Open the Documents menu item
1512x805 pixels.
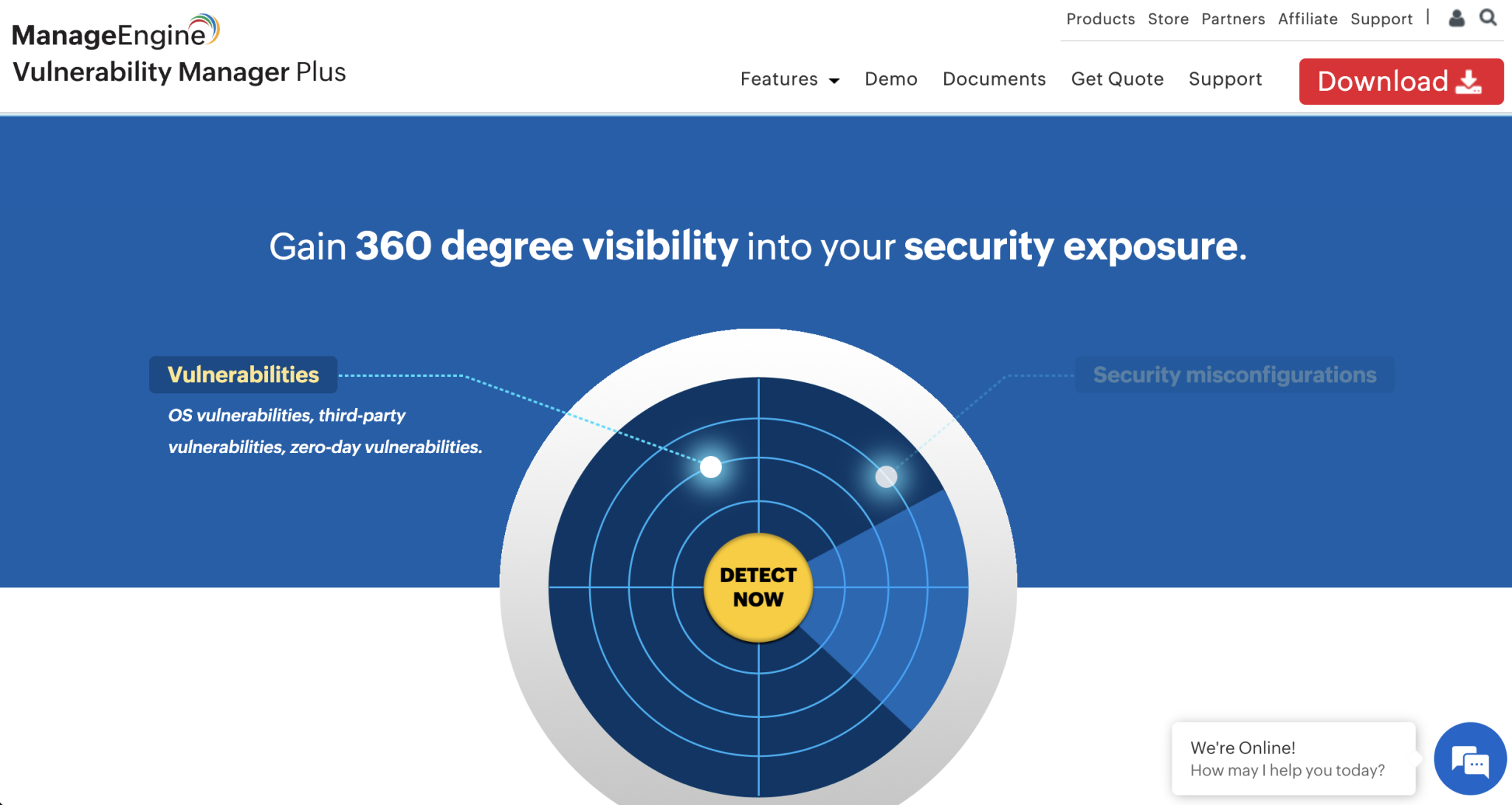994,79
